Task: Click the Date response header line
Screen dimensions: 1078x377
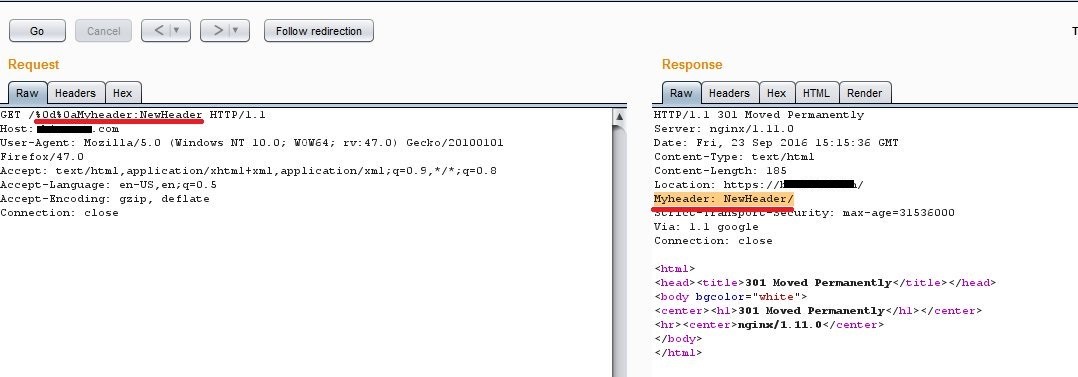Action: (776, 143)
